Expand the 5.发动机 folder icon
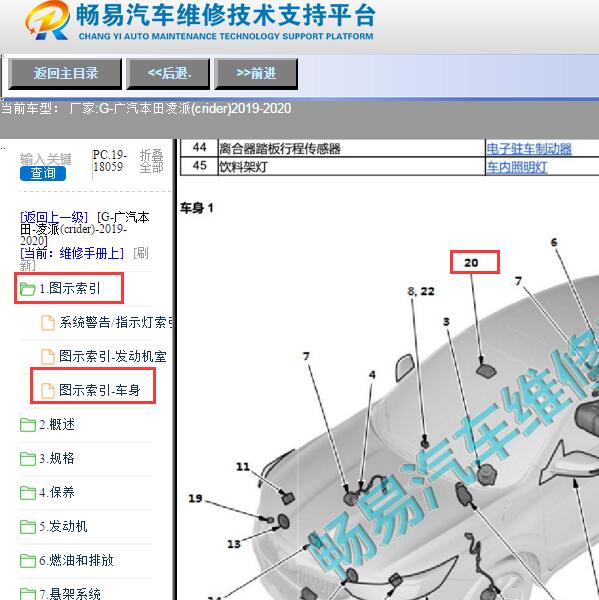 pyautogui.click(x=28, y=527)
